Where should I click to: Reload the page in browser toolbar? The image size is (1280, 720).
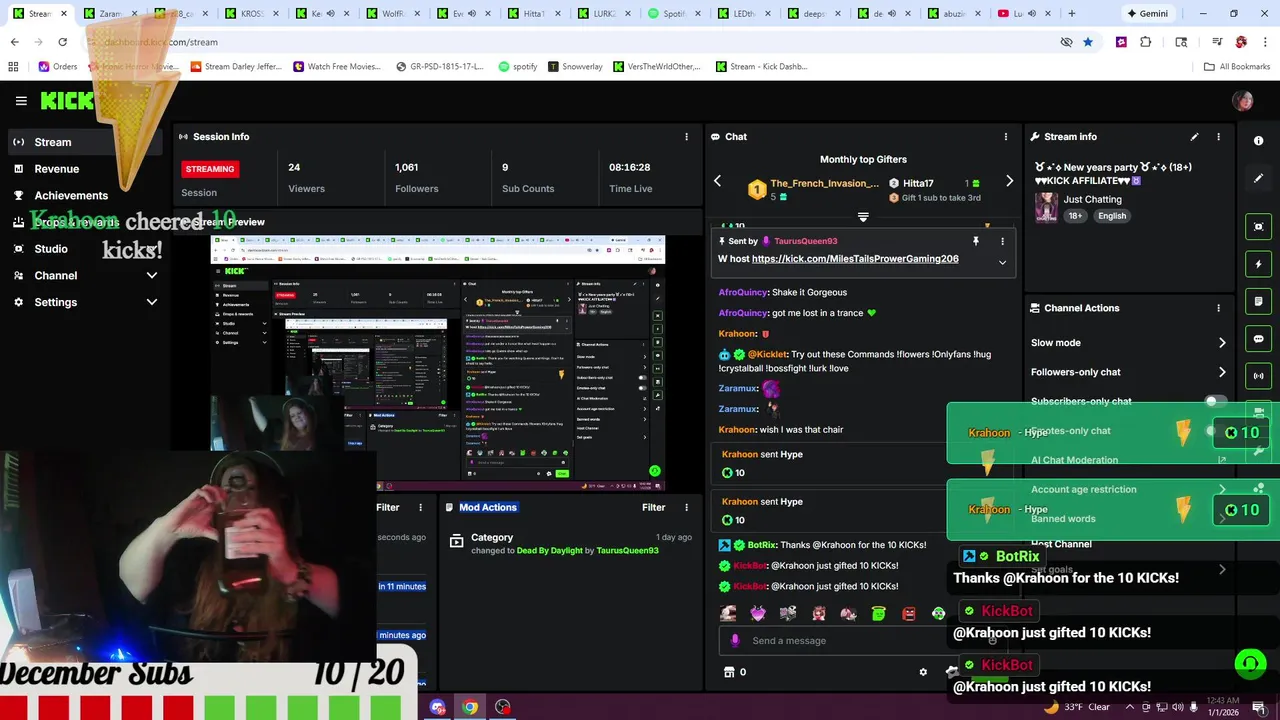[x=62, y=42]
